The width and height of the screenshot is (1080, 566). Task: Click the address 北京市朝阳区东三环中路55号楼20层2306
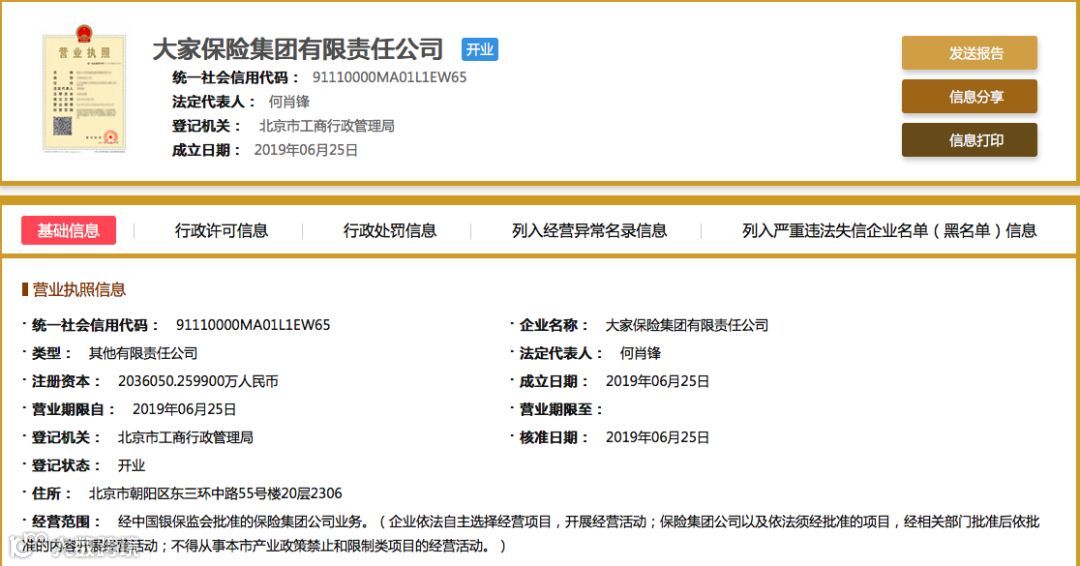[216, 494]
